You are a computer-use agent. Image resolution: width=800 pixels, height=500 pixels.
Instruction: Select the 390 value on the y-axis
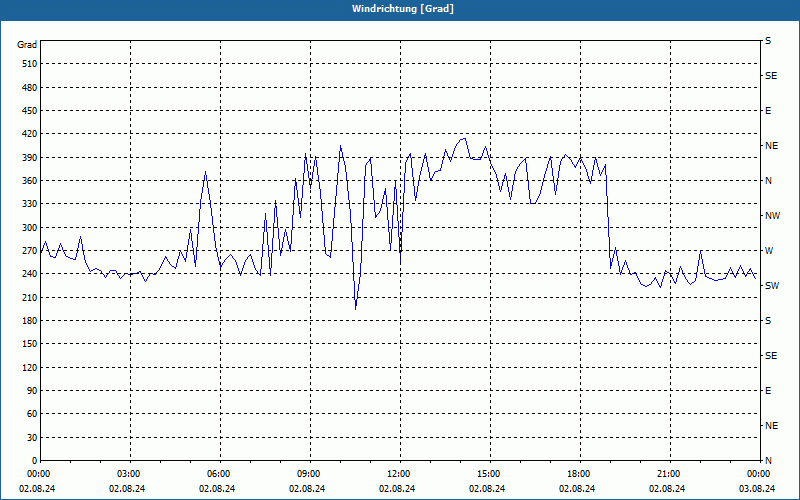pyautogui.click(x=30, y=158)
